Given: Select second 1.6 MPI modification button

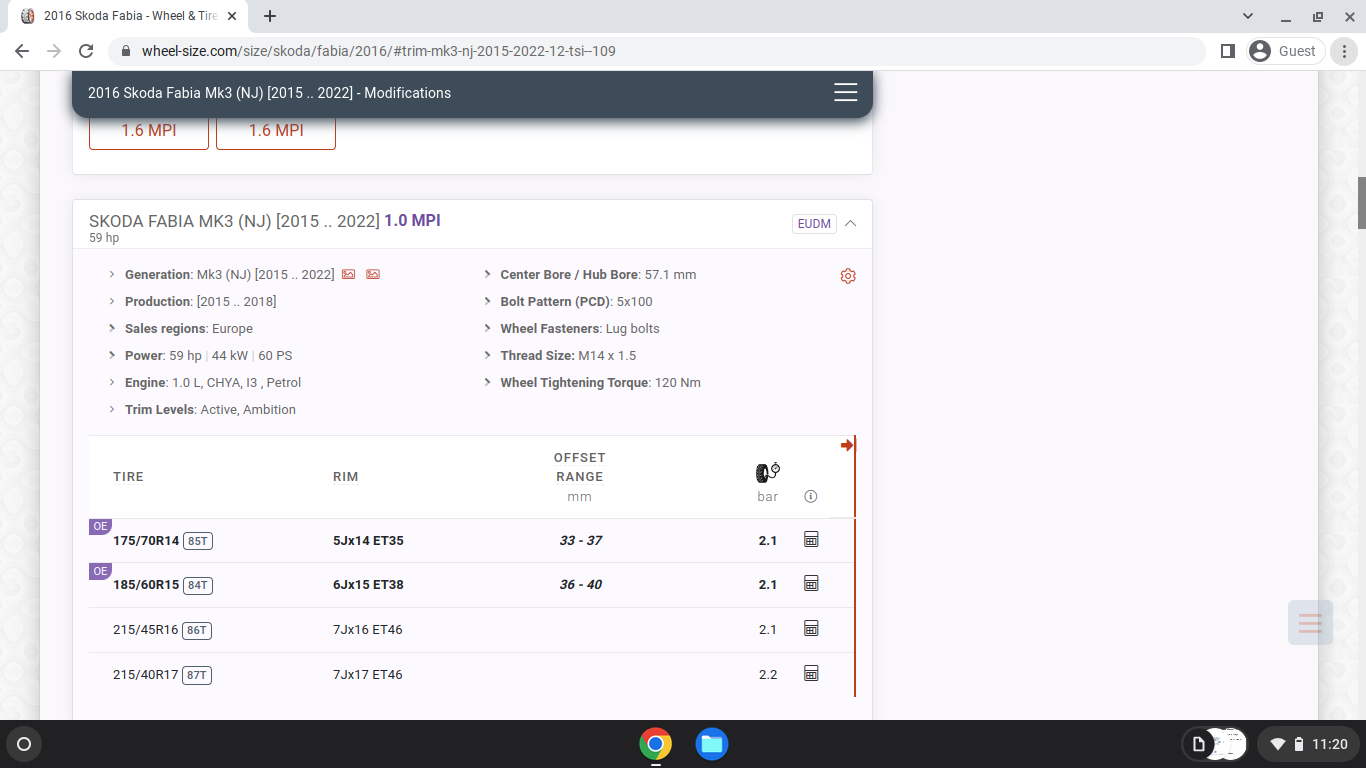Looking at the screenshot, I should (x=276, y=130).
